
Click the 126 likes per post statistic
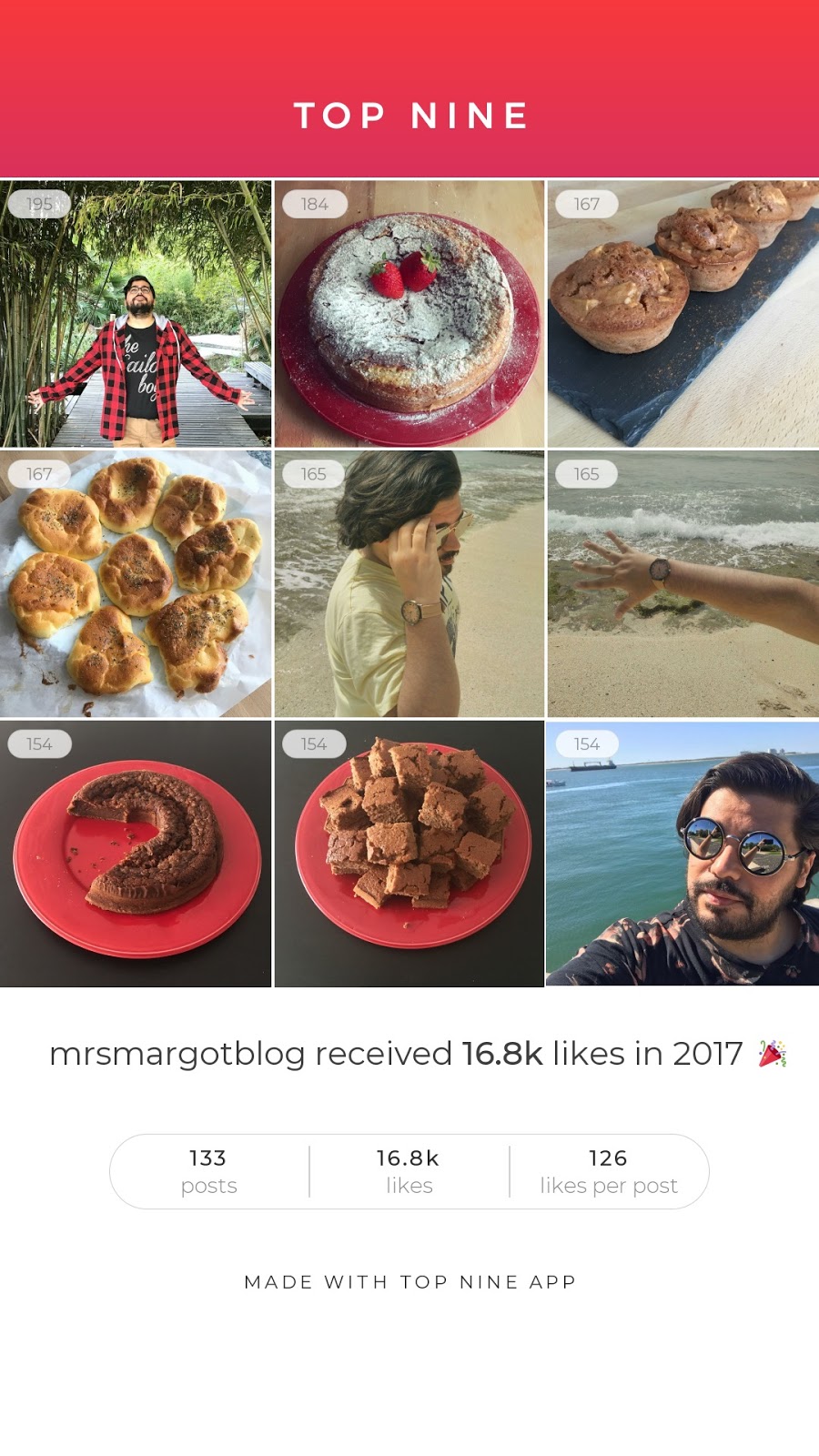(x=609, y=1171)
